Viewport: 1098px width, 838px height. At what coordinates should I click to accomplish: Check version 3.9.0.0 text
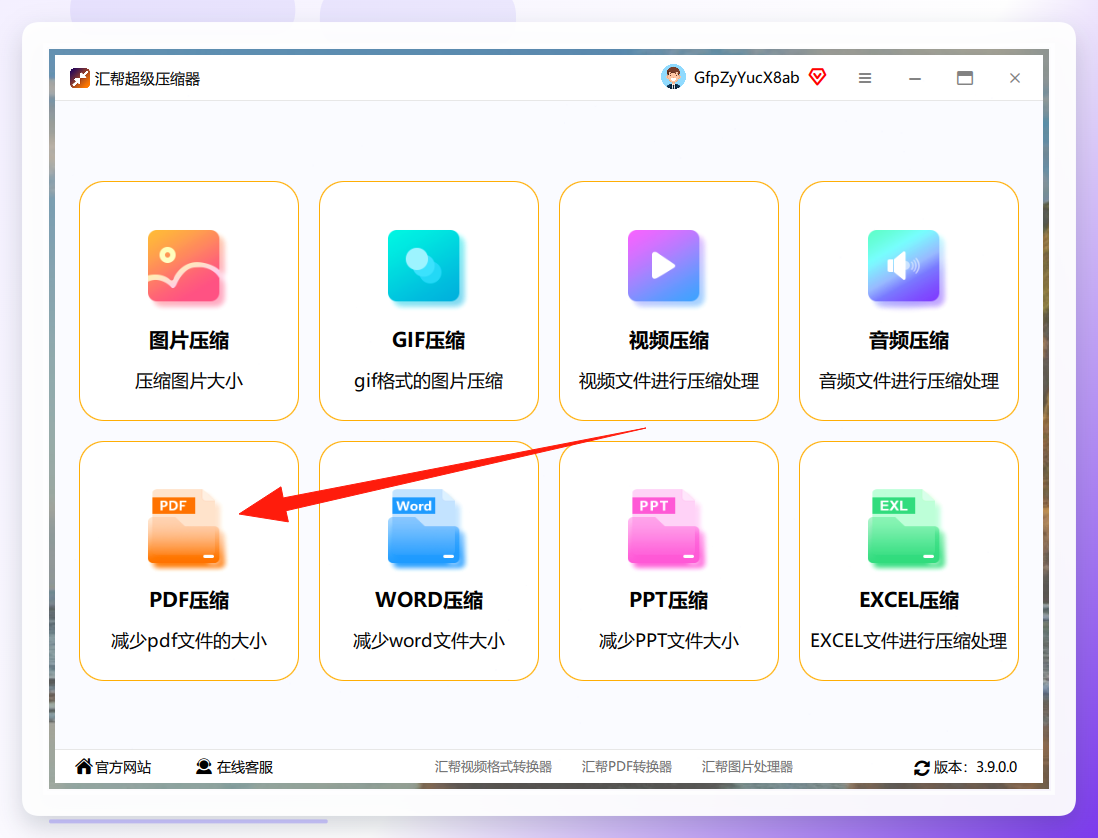coord(996,767)
